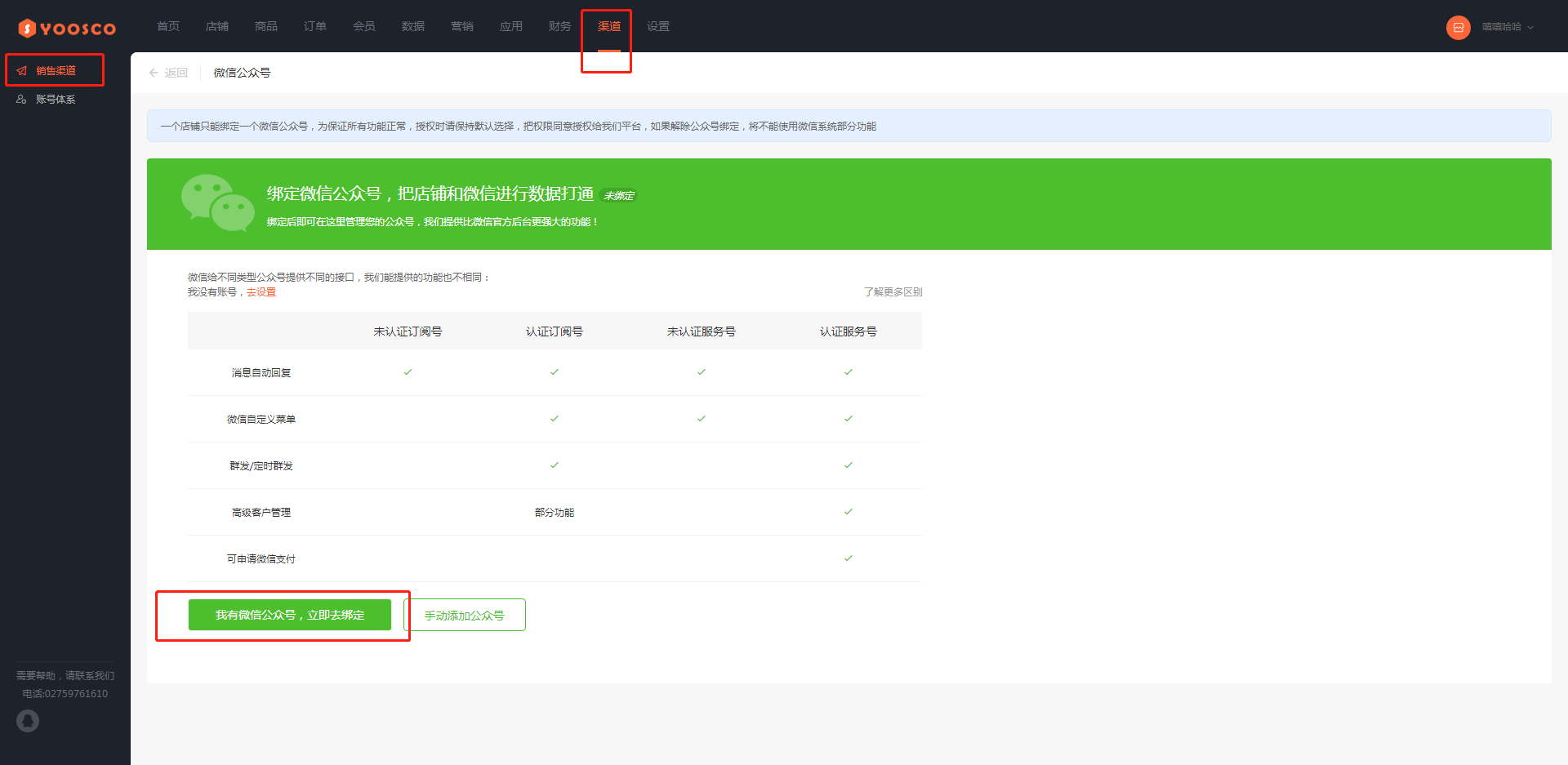This screenshot has height=765, width=1568.
Task: Click the 未绑定 status badge
Action: (619, 196)
